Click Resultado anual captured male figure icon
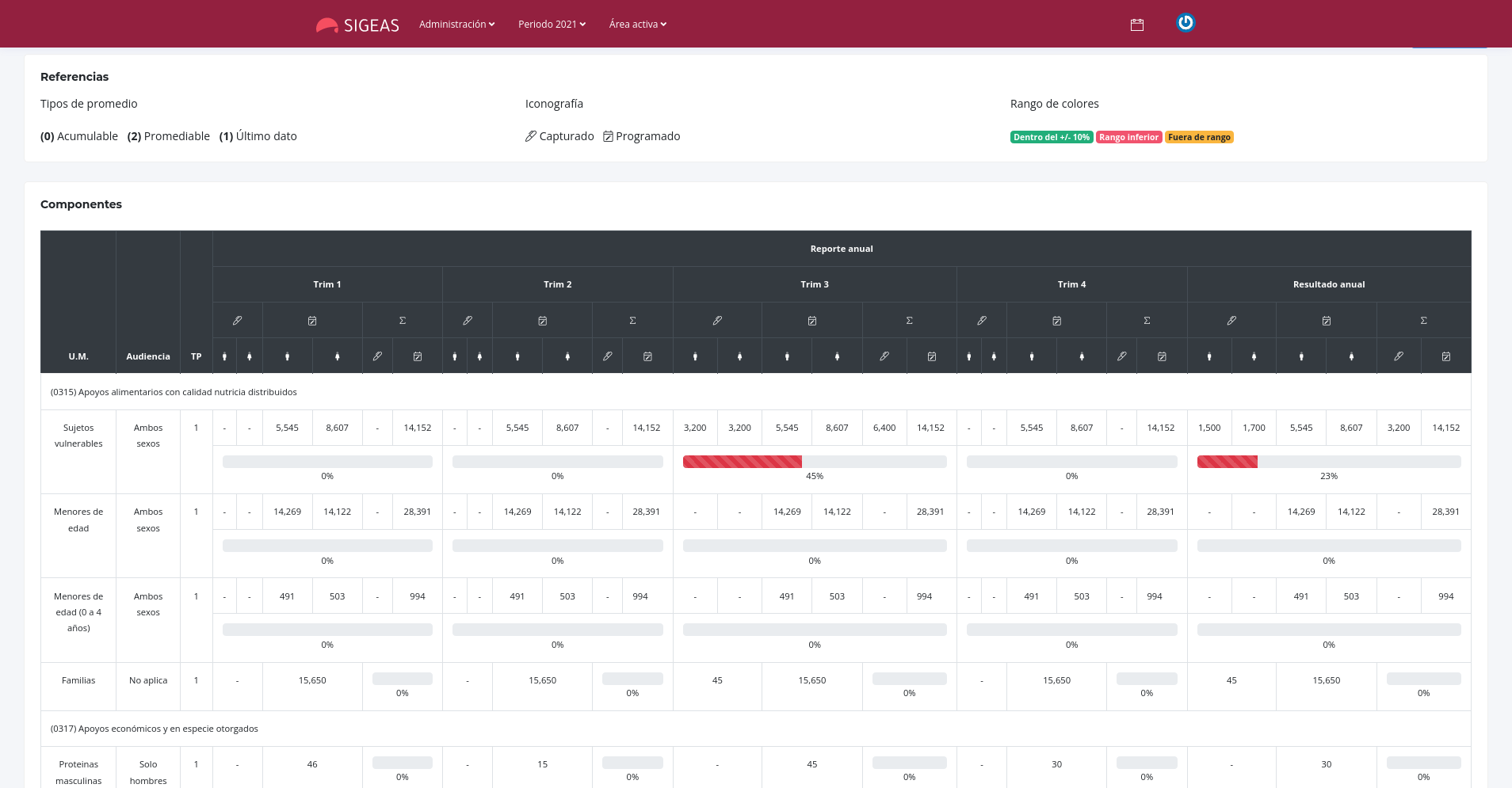The height and width of the screenshot is (788, 1512). (x=1209, y=356)
